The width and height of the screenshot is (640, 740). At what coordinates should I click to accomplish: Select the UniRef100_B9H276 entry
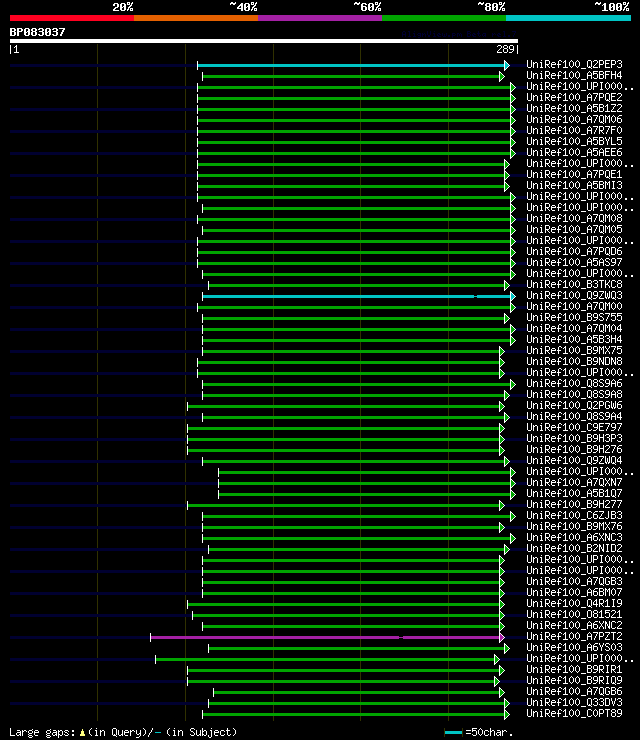click(574, 450)
